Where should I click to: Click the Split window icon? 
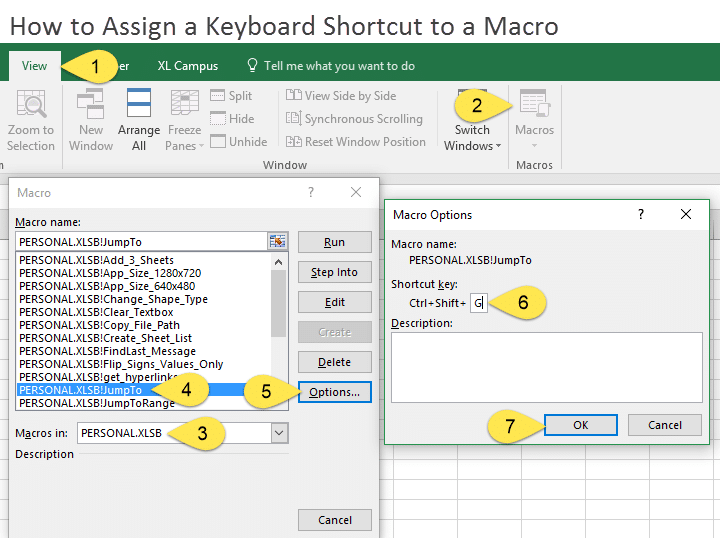[x=215, y=96]
